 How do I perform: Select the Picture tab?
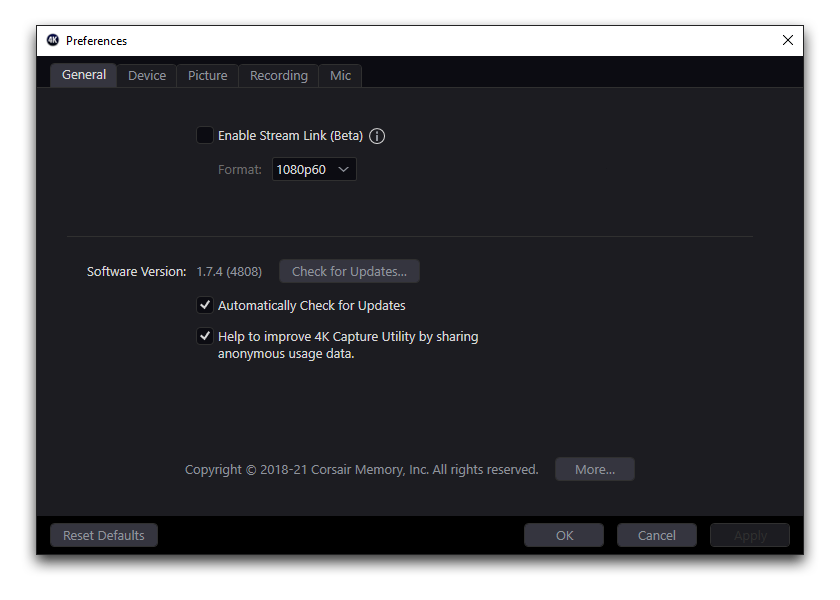pyautogui.click(x=207, y=75)
